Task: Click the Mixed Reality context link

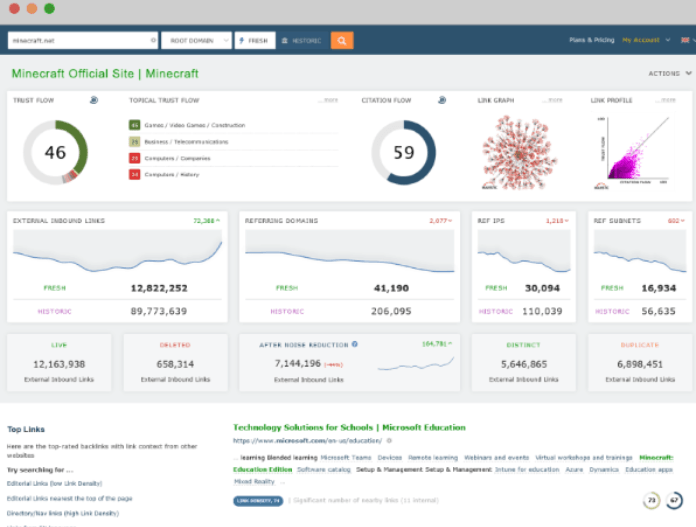Action: pyautogui.click(x=254, y=482)
